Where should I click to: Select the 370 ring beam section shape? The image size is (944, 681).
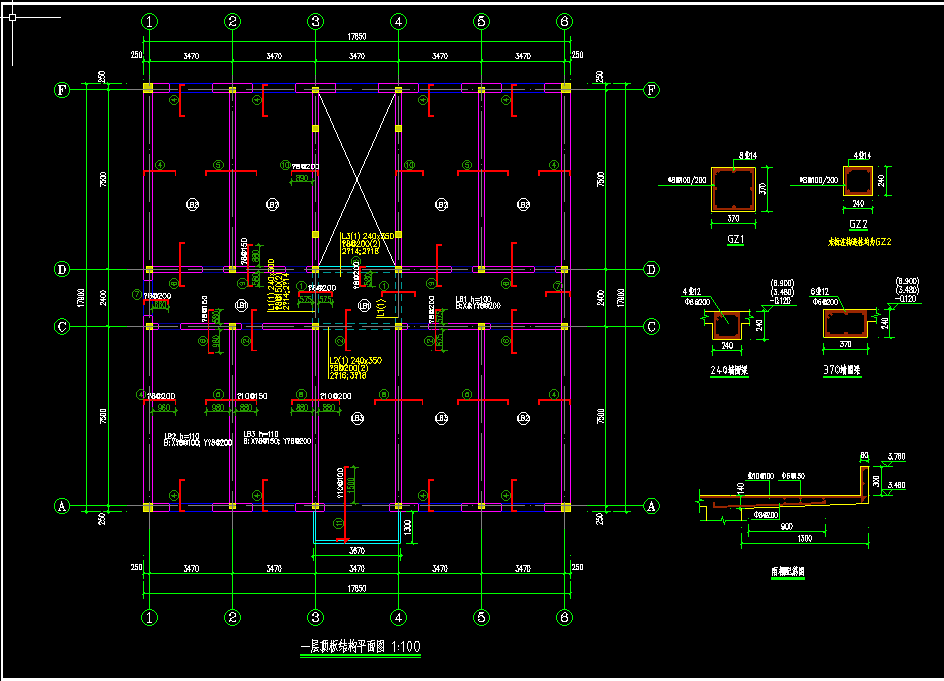[x=846, y=324]
